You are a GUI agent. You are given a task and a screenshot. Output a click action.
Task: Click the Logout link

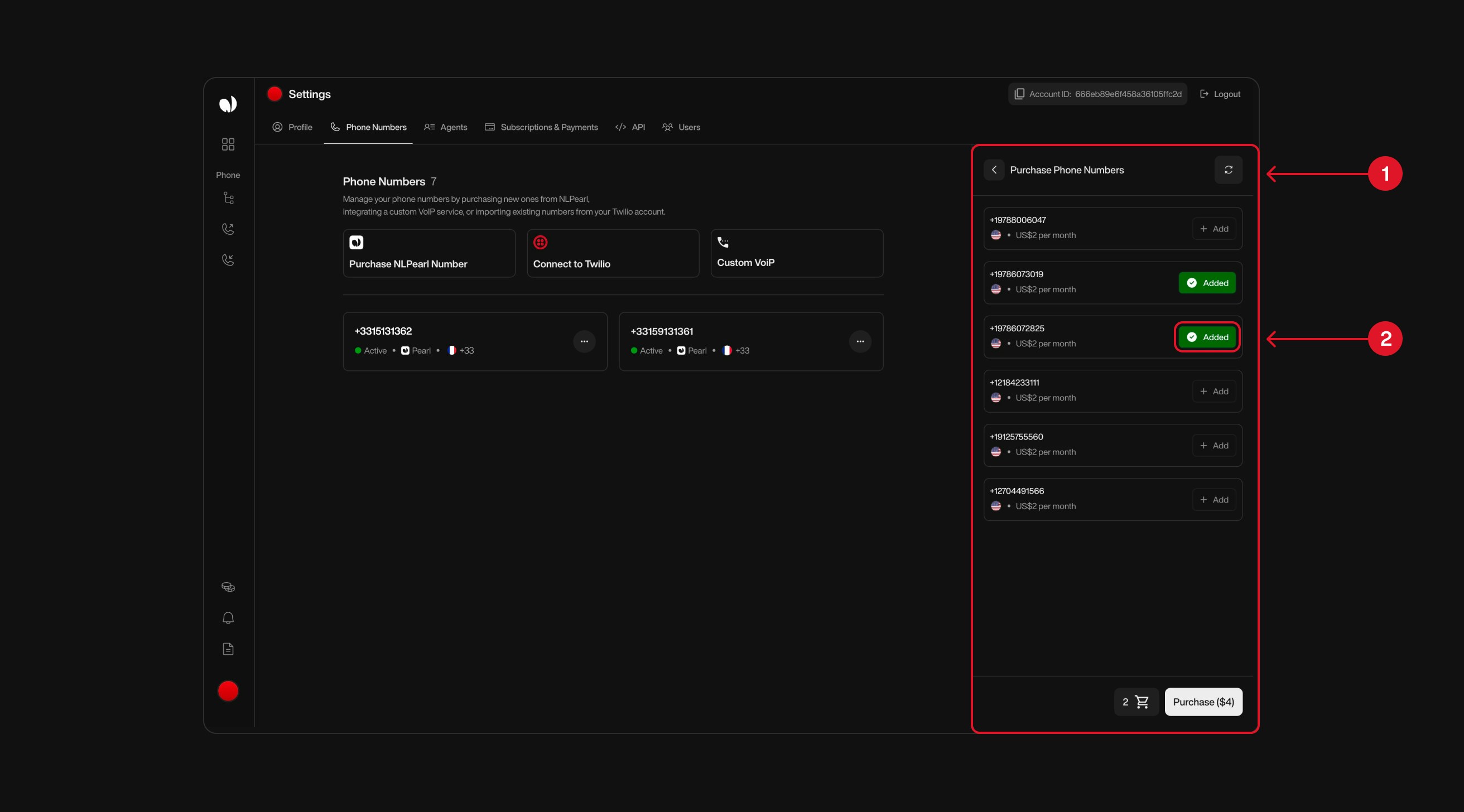click(1220, 94)
